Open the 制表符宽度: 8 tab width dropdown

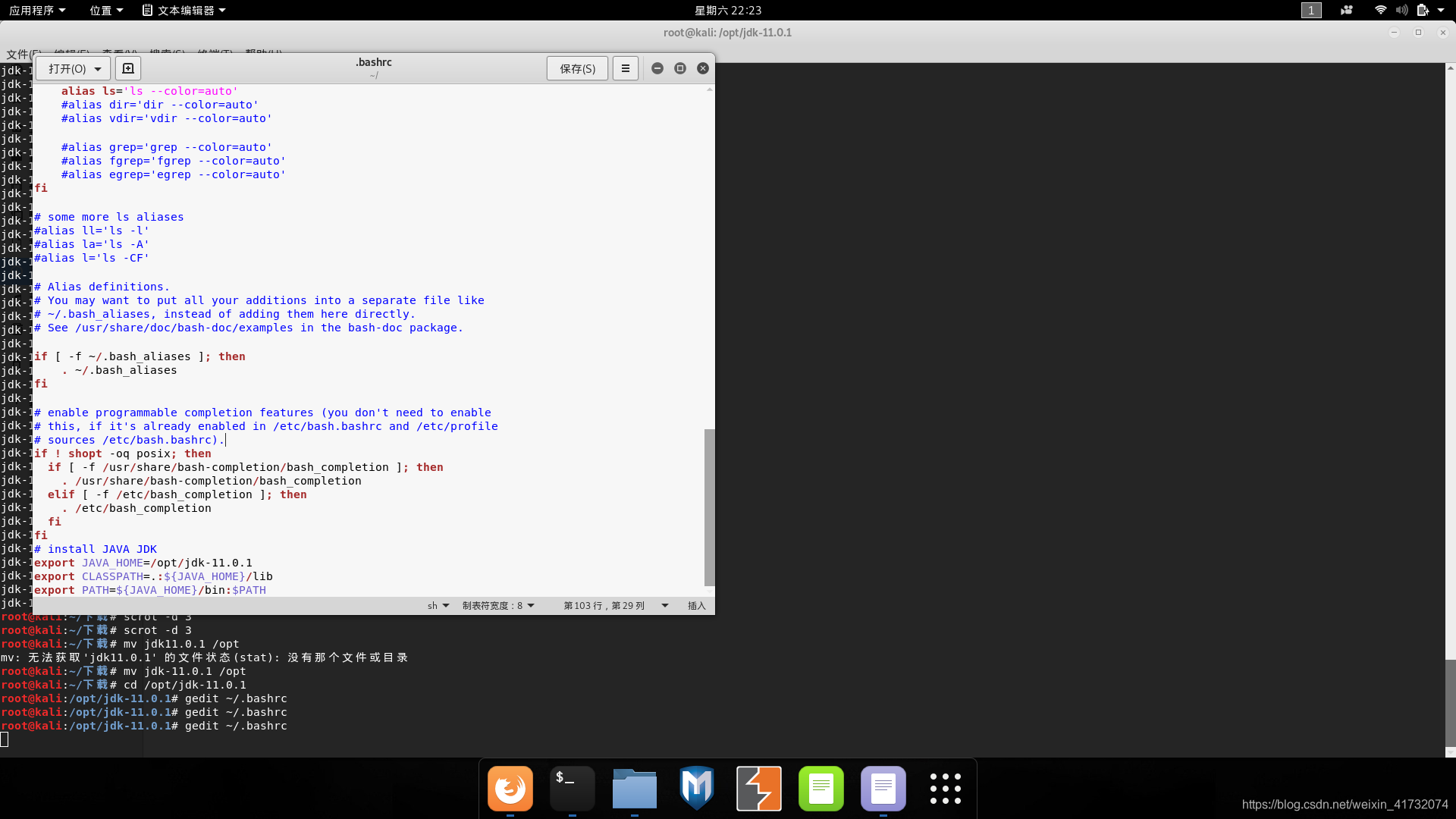(498, 605)
